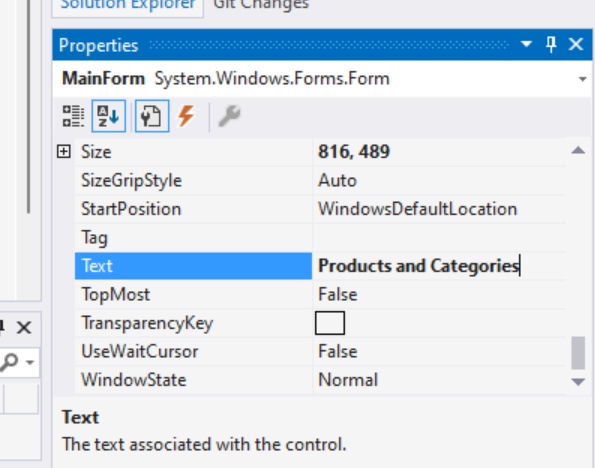Select the WindowState Normal value
The width and height of the screenshot is (595, 468).
click(348, 380)
